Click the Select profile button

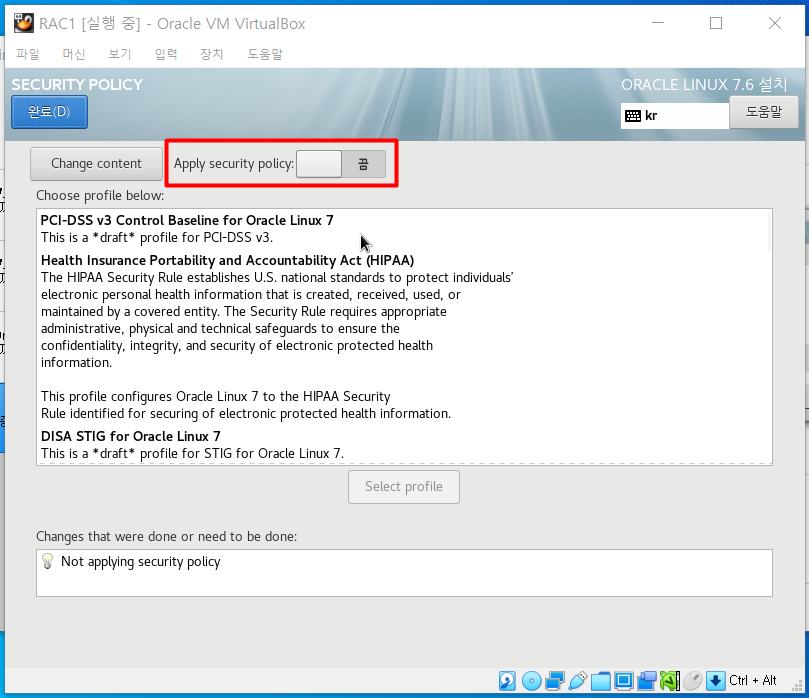[x=404, y=486]
